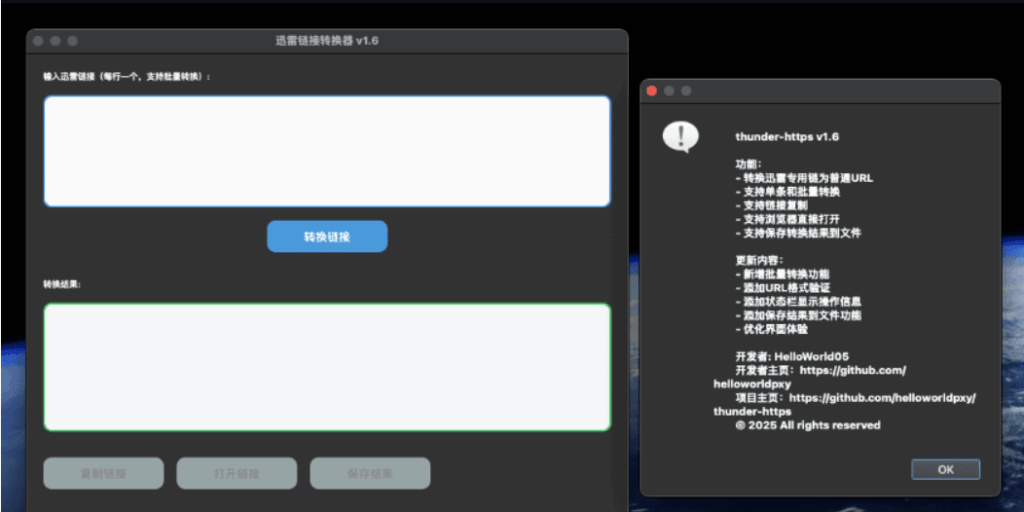Click the 支持单条和批量转换 feature line
The height and width of the screenshot is (512, 1024).
tap(788, 192)
